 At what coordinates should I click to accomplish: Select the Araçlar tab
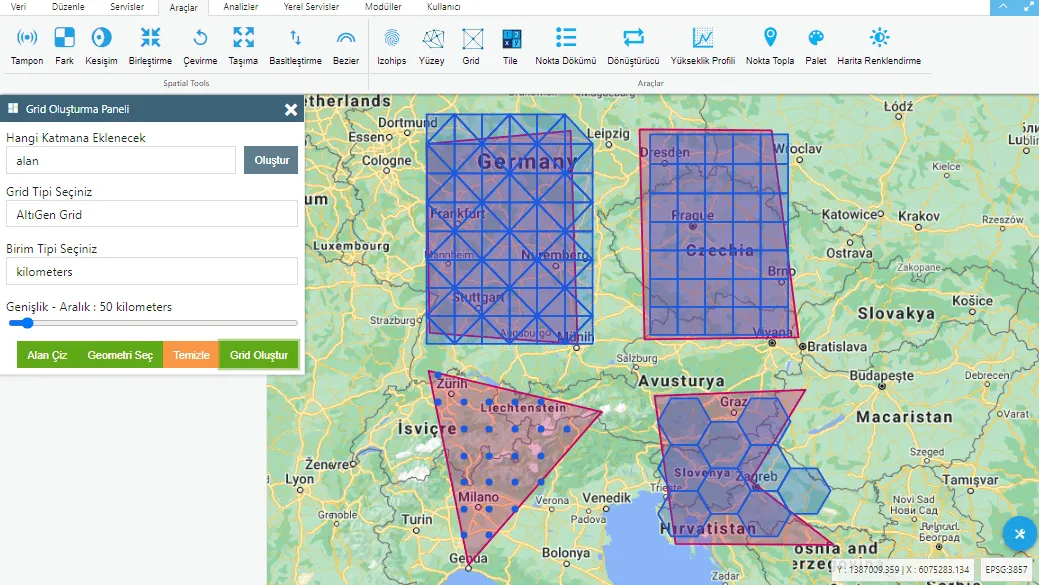click(184, 7)
